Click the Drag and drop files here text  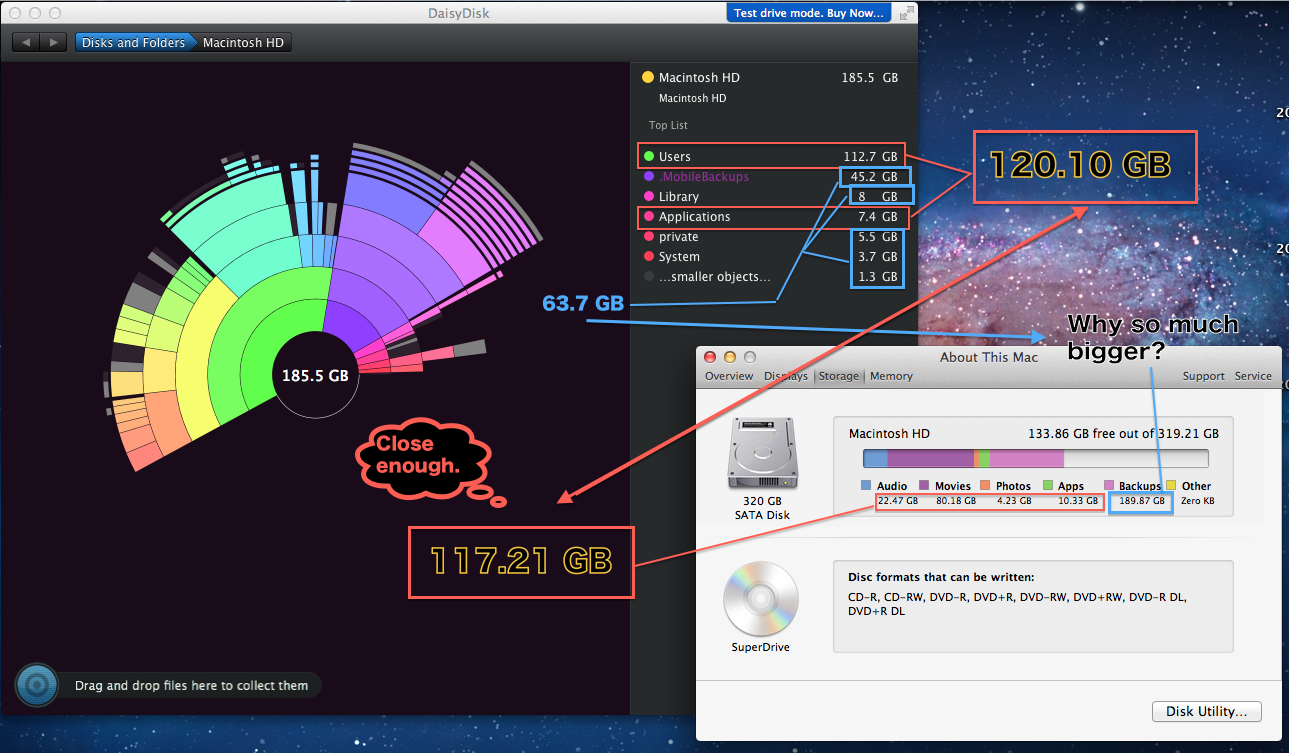pyautogui.click(x=191, y=686)
